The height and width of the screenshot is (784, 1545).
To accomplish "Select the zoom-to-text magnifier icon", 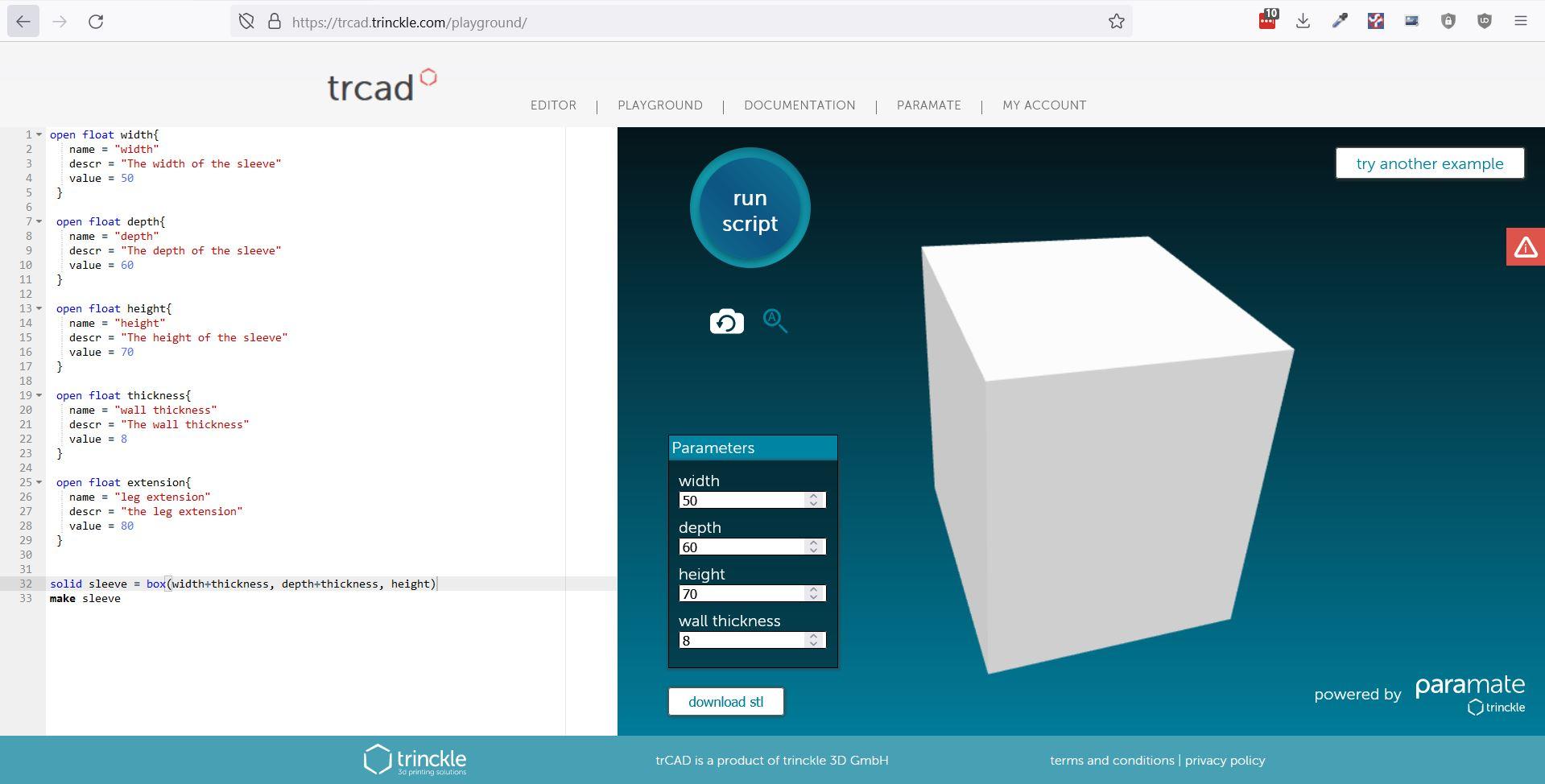I will pyautogui.click(x=775, y=320).
